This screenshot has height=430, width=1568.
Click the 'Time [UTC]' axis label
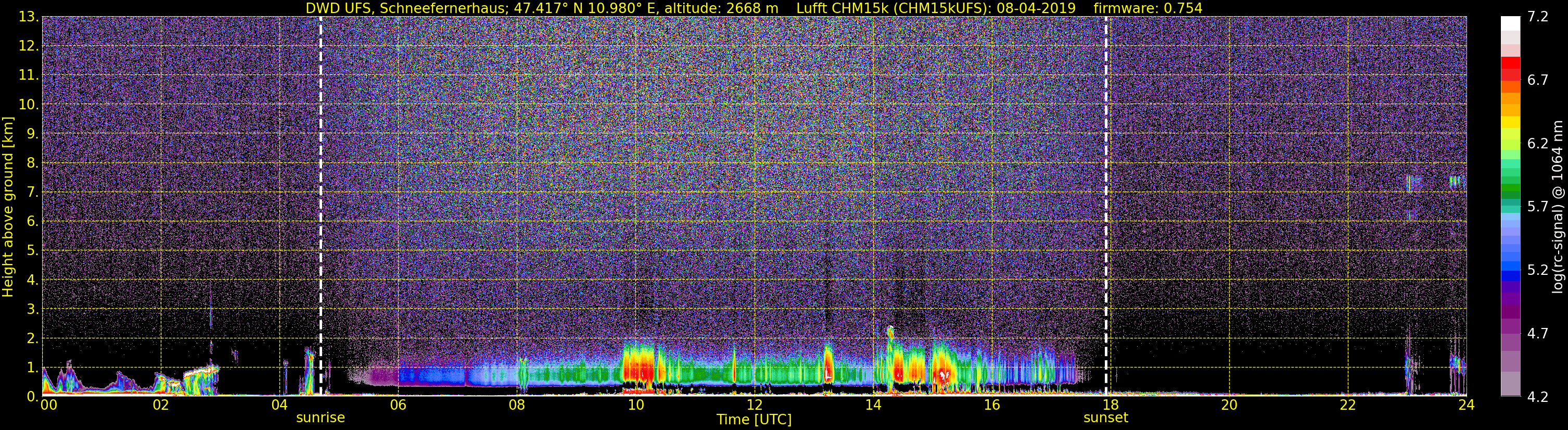coord(754,420)
